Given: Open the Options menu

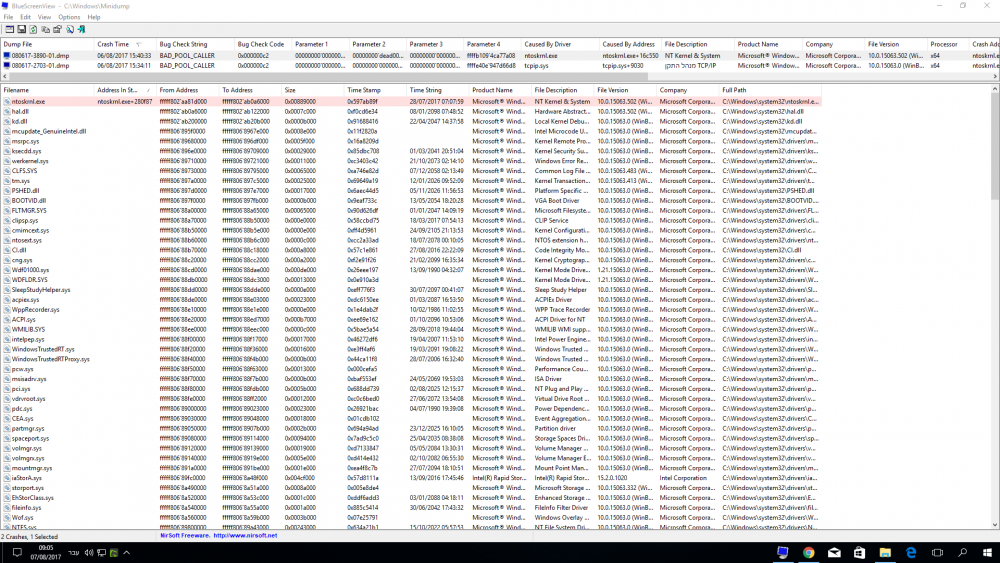Looking at the screenshot, I should tap(69, 17).
